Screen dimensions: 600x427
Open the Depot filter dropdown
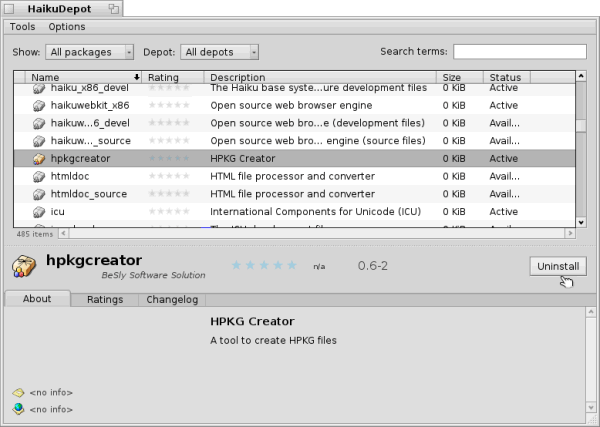[220, 52]
